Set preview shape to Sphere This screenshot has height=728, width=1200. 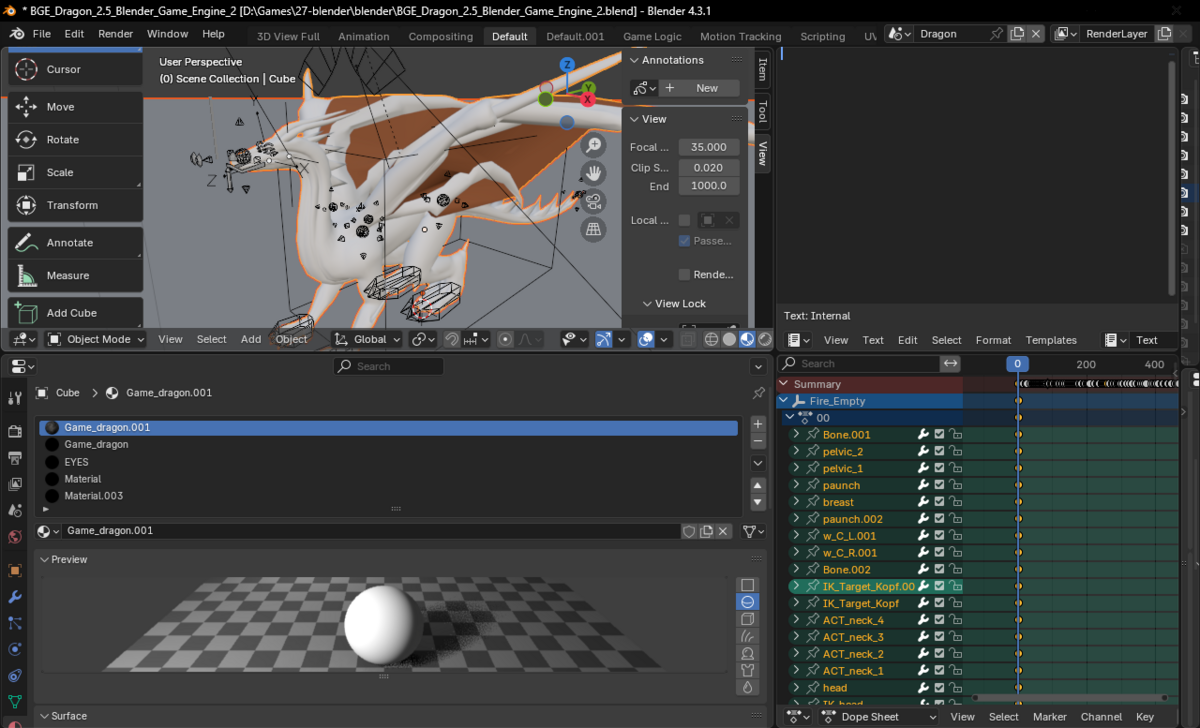pos(747,602)
